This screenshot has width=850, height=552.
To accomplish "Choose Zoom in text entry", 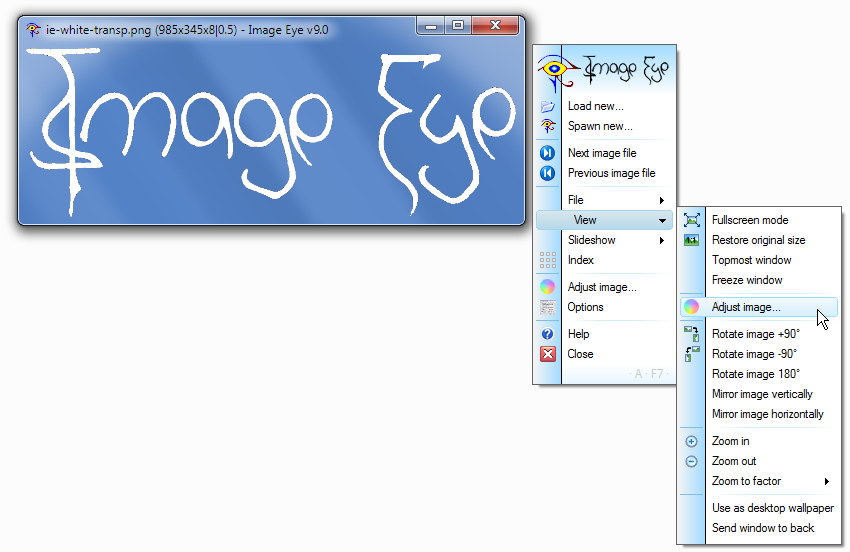I will [x=730, y=441].
